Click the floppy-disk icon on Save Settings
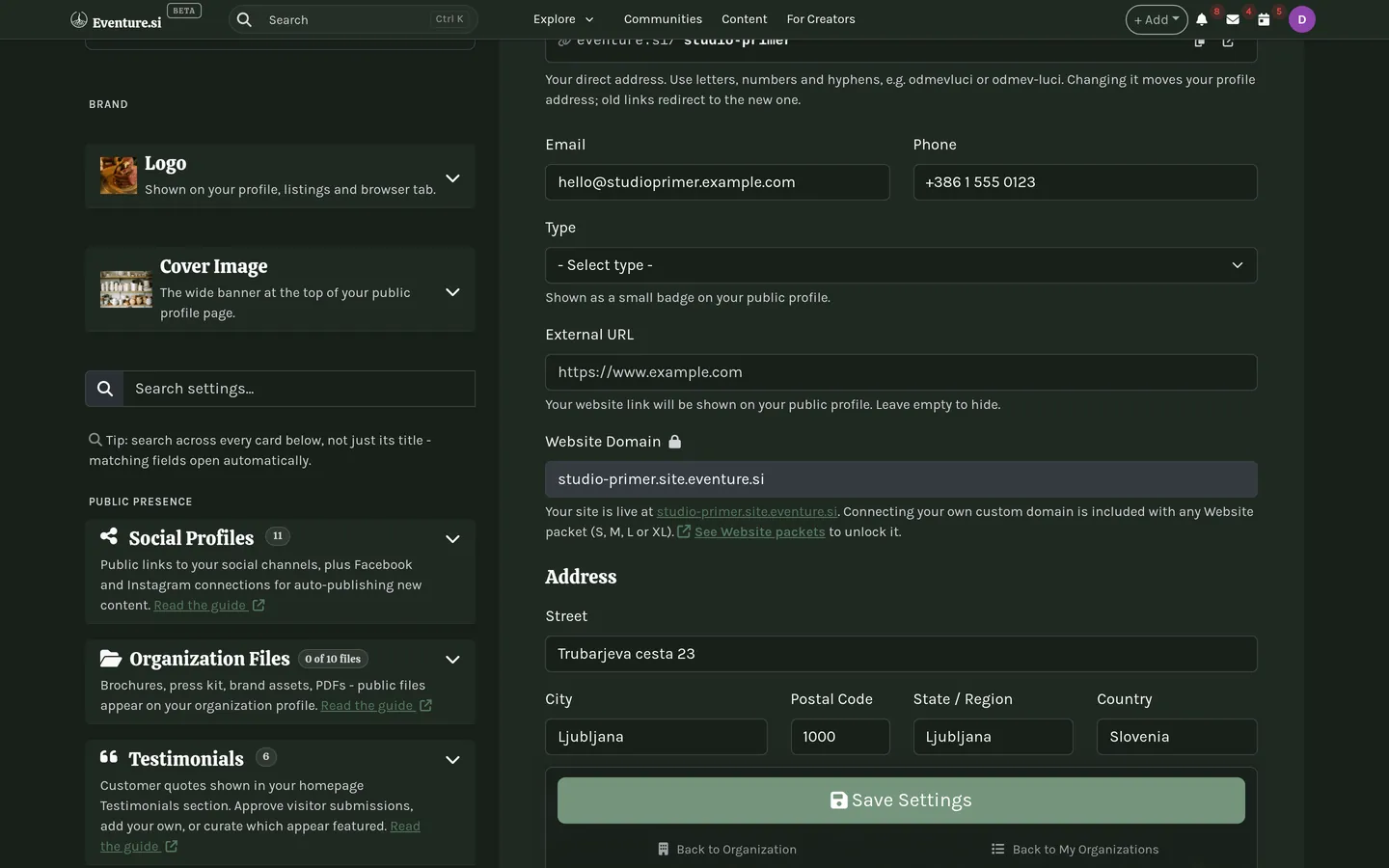 point(839,800)
